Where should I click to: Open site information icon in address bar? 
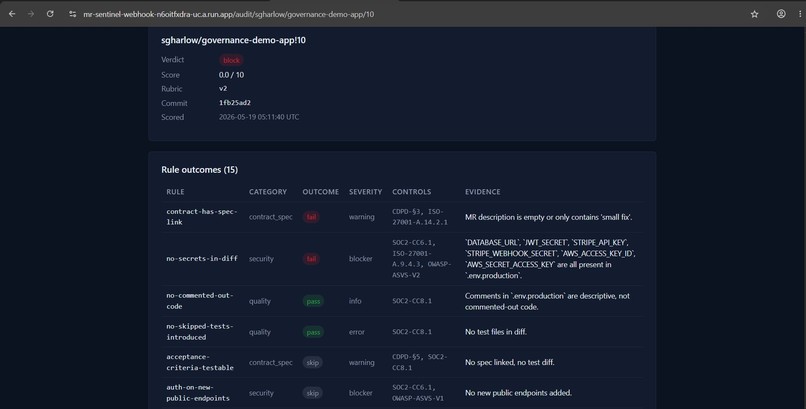coord(72,14)
